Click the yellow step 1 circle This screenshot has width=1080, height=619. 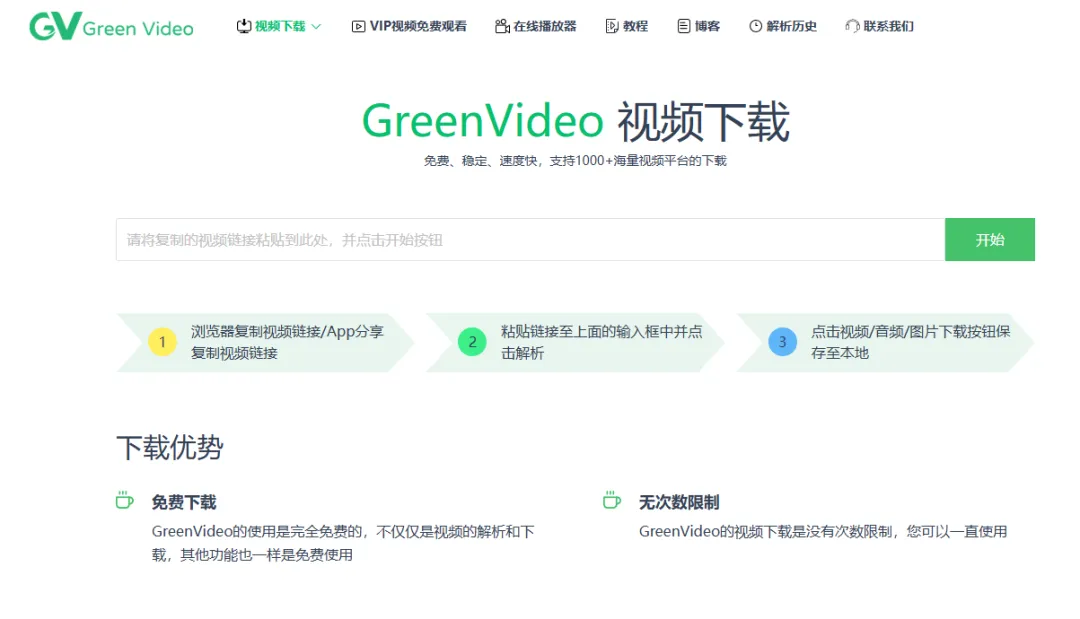click(x=163, y=342)
